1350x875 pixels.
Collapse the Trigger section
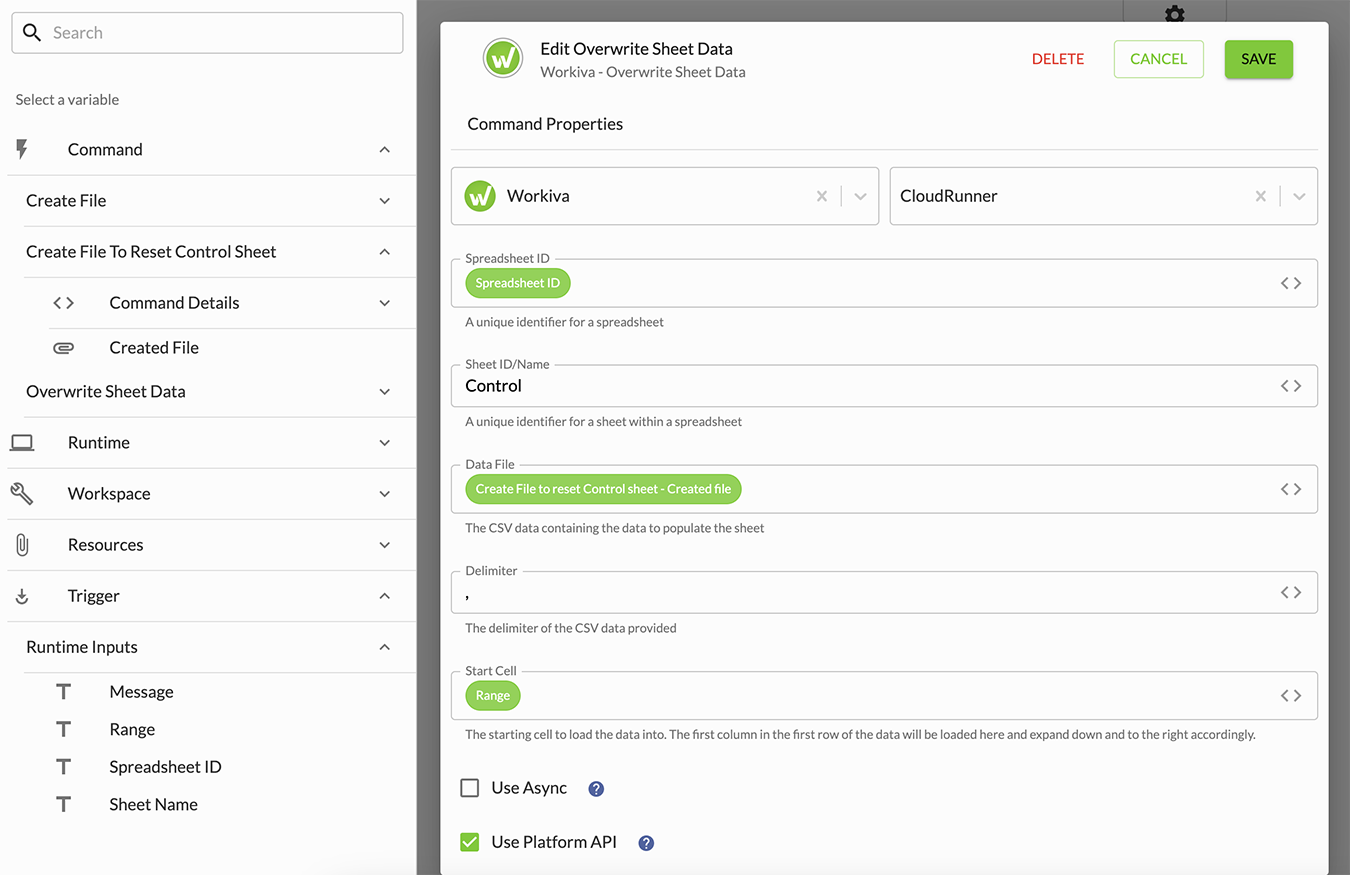coord(385,596)
